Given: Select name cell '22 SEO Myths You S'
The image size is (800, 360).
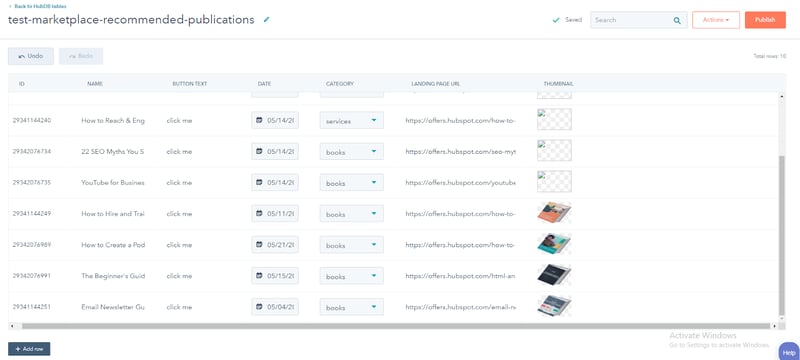Looking at the screenshot, I should click(113, 151).
